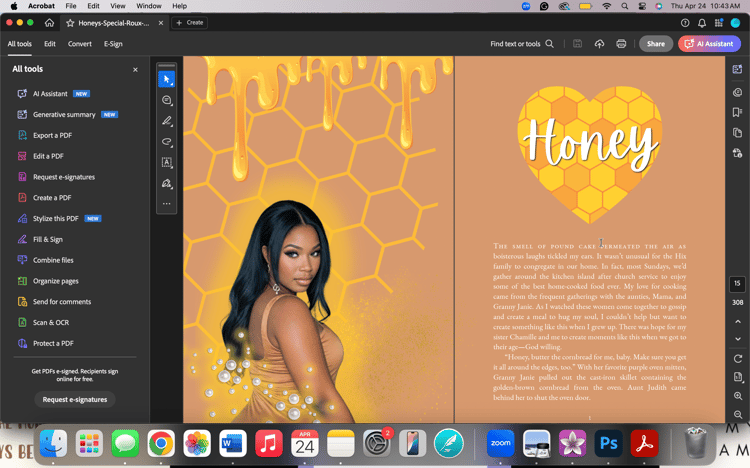Open Photoshop from the Dock

click(608, 443)
